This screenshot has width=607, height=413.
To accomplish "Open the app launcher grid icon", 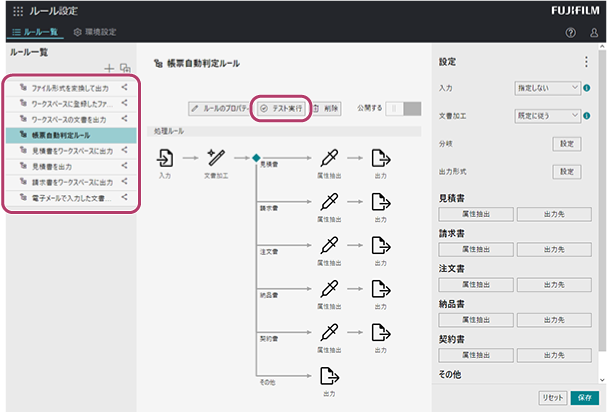I will point(18,11).
